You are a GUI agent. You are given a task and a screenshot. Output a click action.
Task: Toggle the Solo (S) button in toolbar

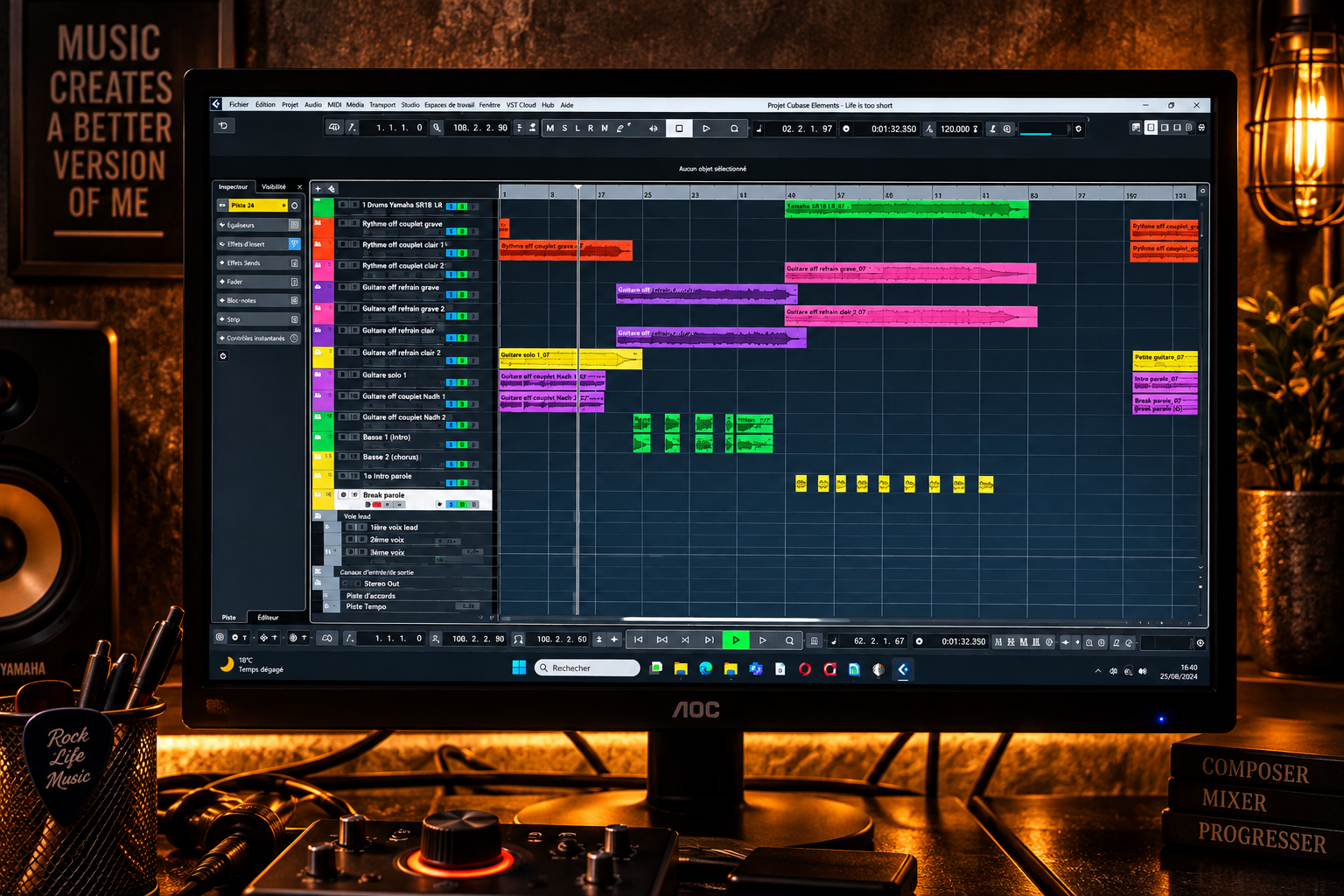(564, 129)
